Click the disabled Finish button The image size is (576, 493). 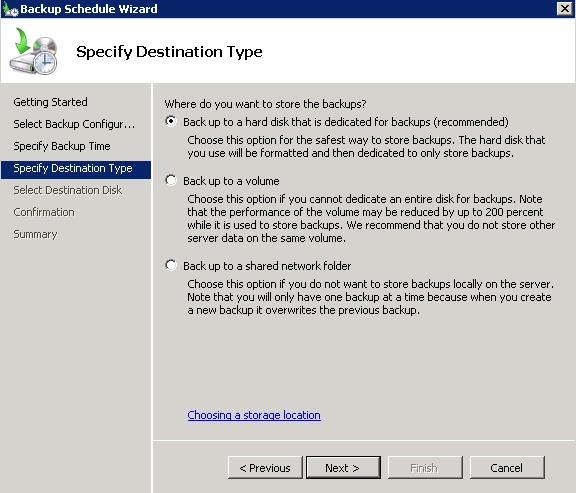[x=425, y=468]
